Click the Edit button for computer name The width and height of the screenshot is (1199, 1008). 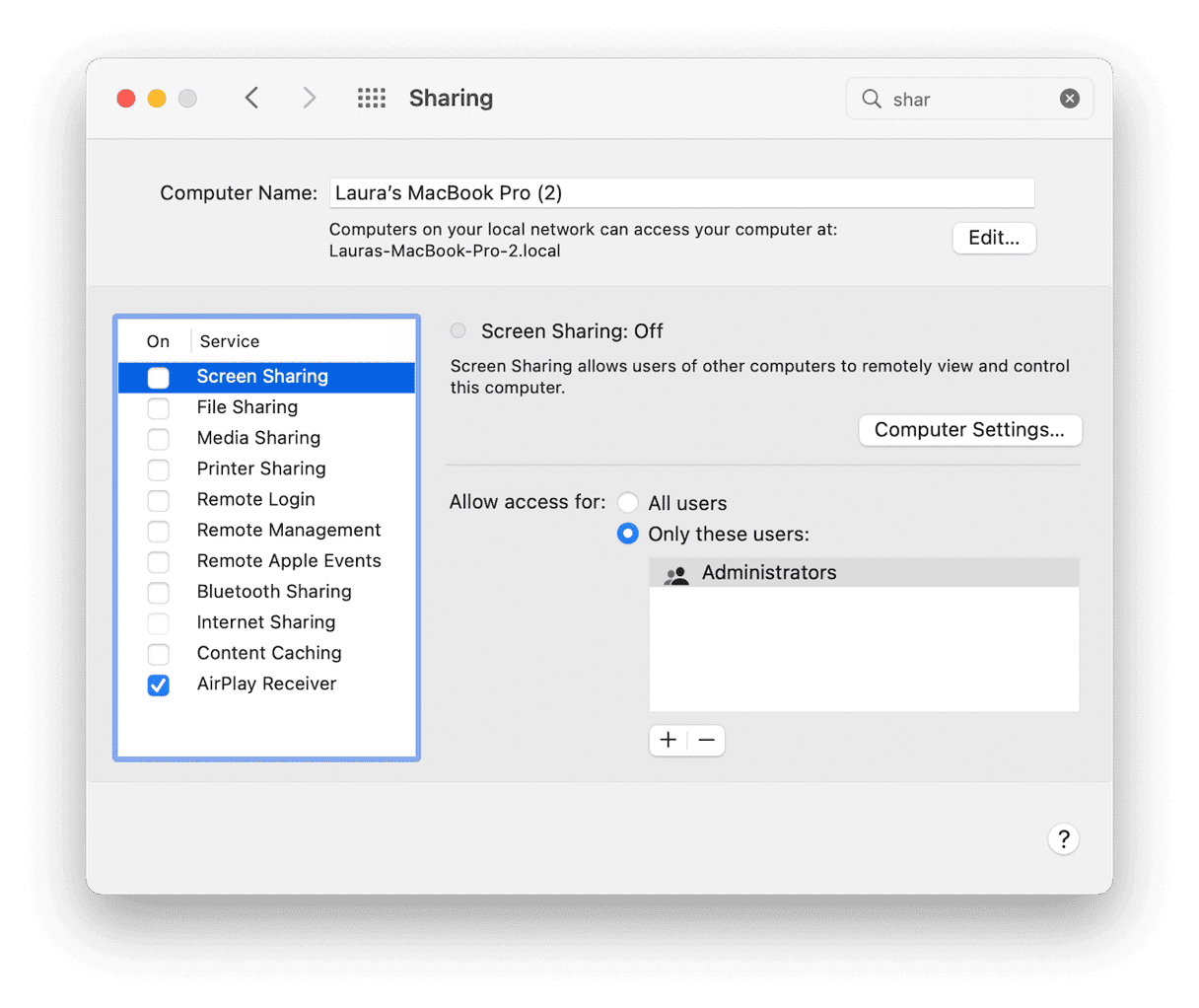pyautogui.click(x=994, y=238)
